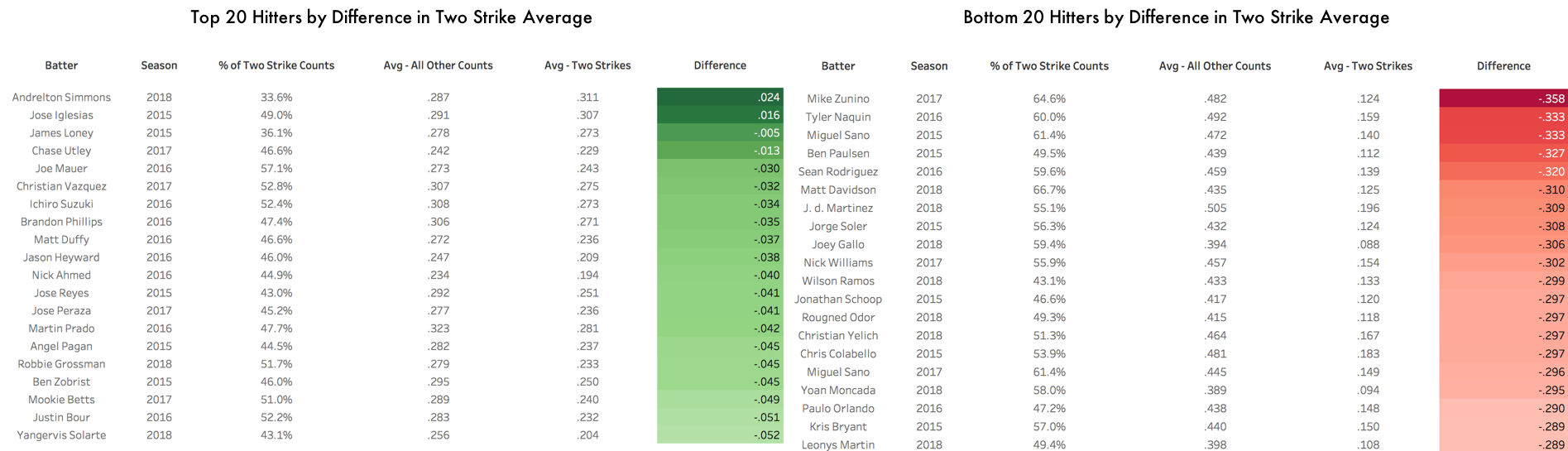Click the '% of Two Strike Counts' header on left table

point(276,65)
